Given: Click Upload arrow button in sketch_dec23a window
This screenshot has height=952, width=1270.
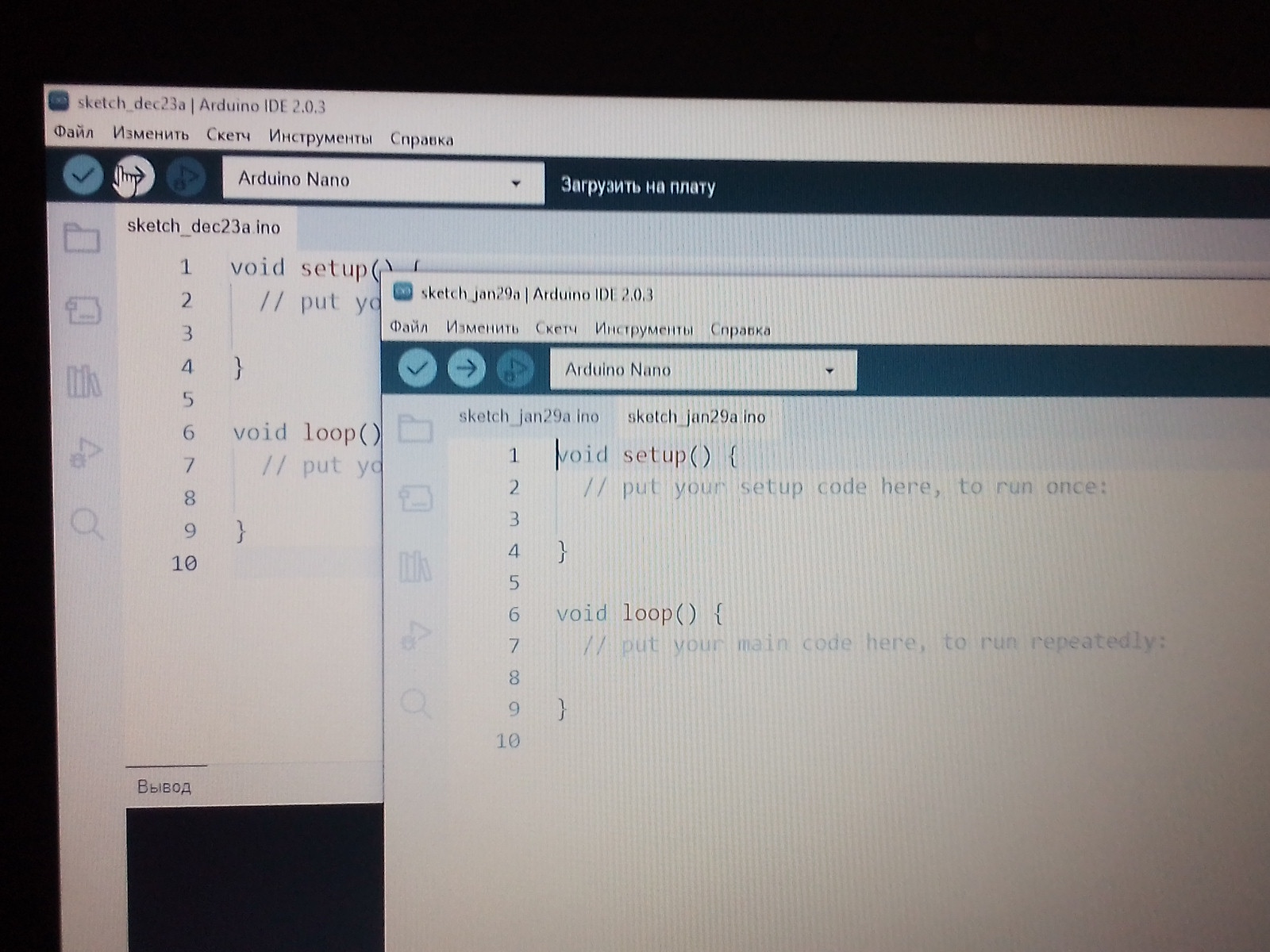Looking at the screenshot, I should coord(133,176).
